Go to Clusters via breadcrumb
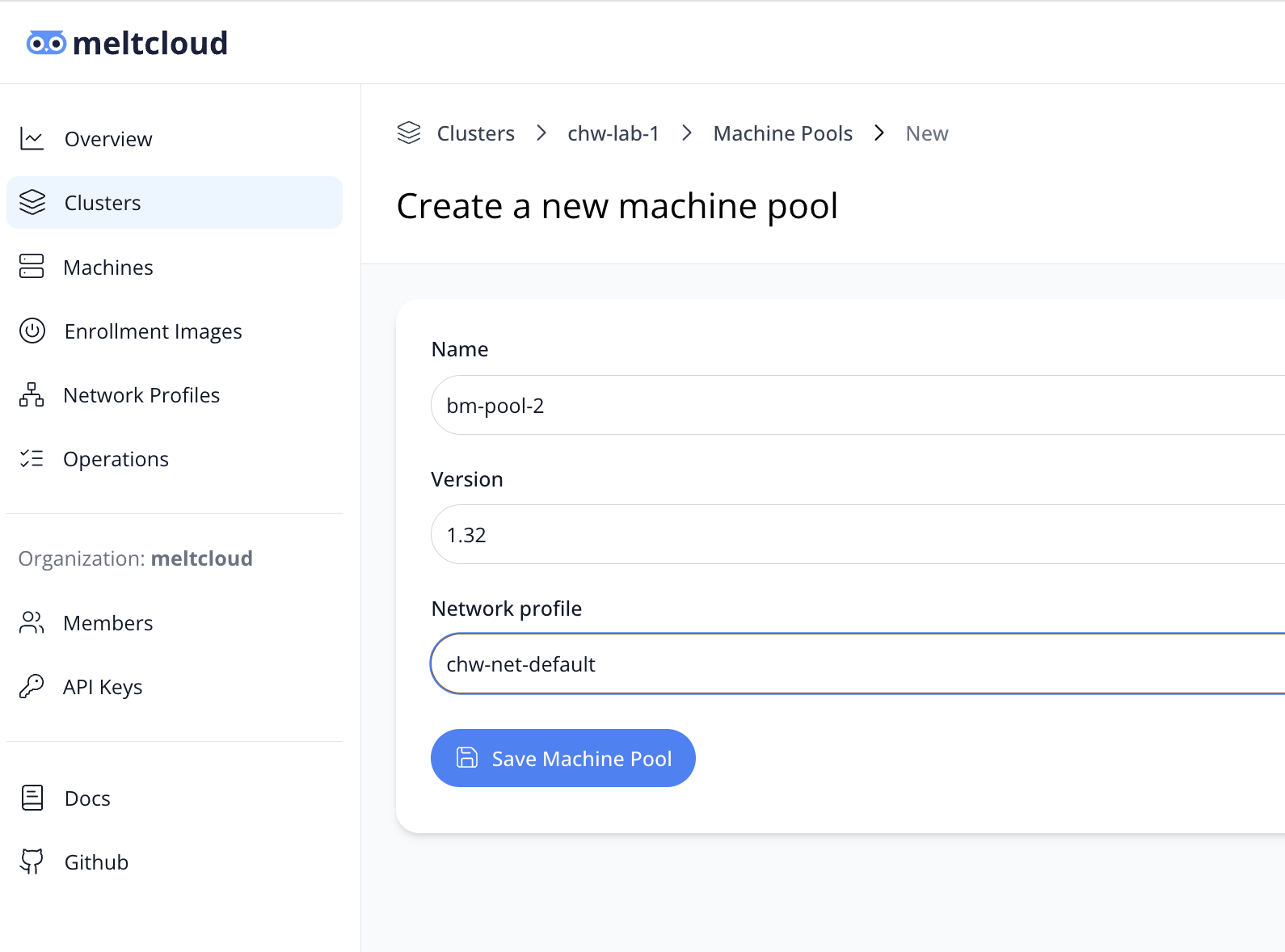The image size is (1285, 952). [476, 133]
